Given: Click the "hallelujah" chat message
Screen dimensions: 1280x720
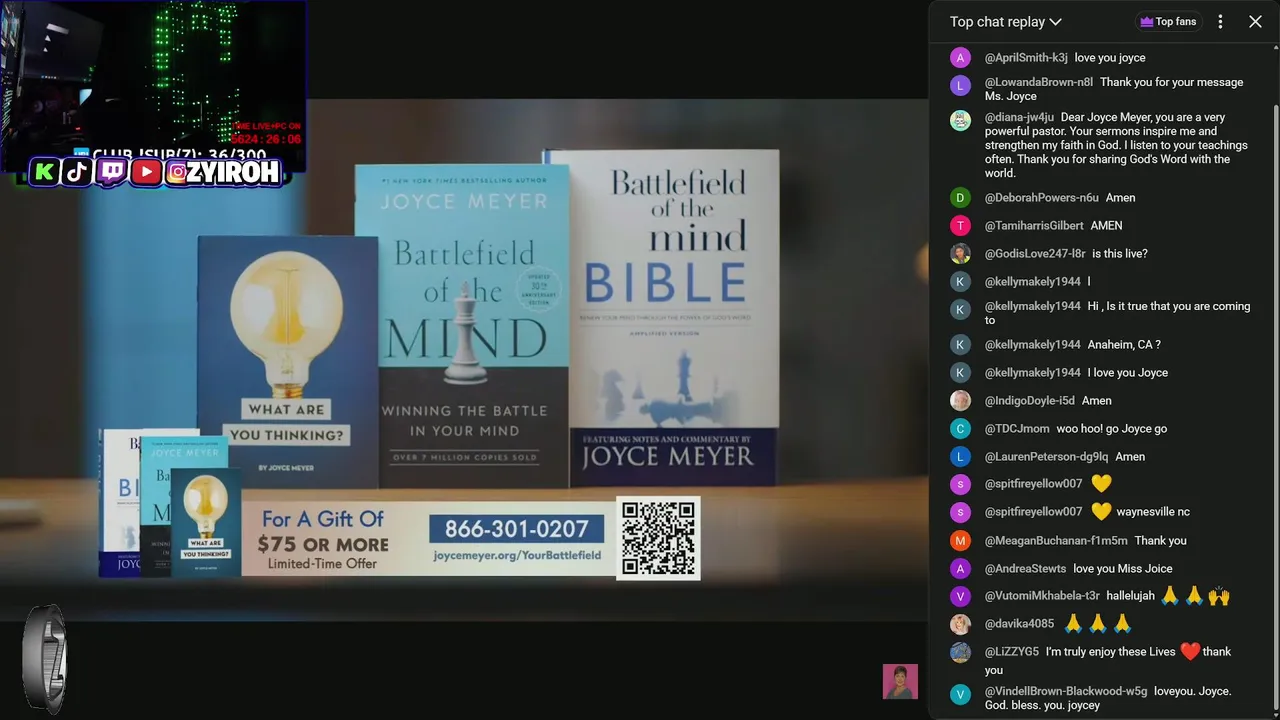Looking at the screenshot, I should 1130,596.
